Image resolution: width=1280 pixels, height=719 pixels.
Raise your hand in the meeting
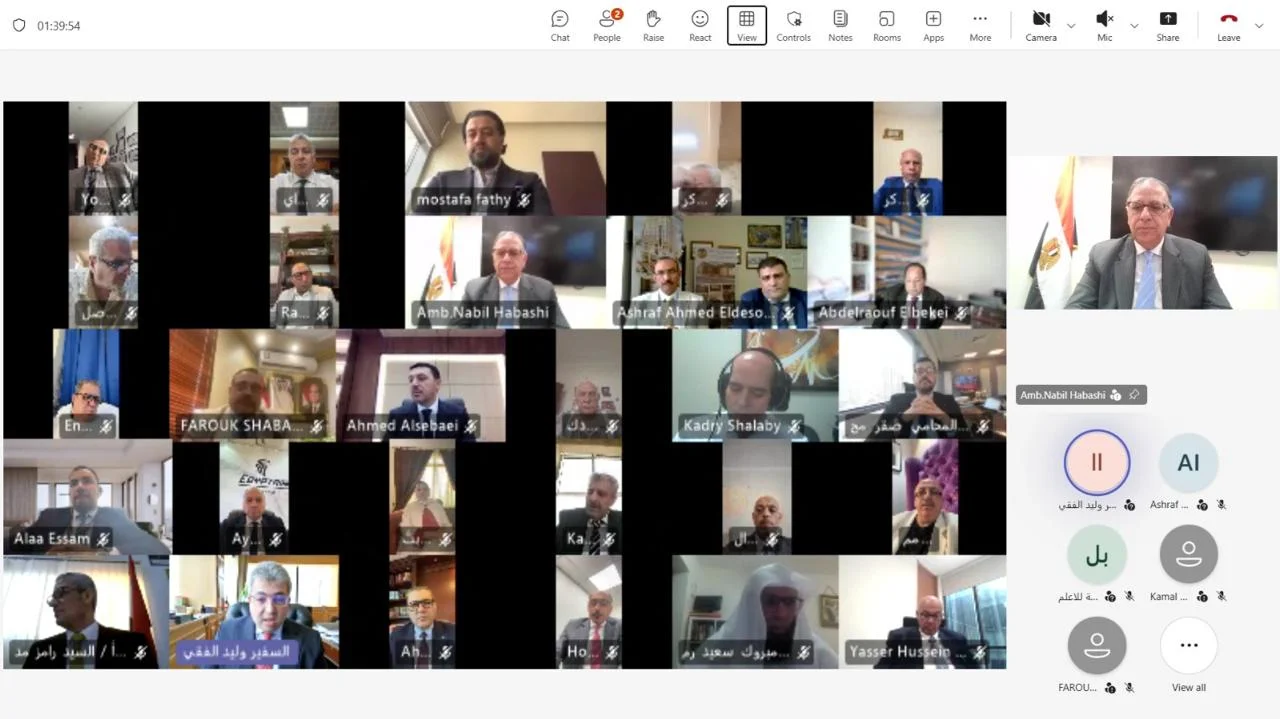tap(653, 25)
